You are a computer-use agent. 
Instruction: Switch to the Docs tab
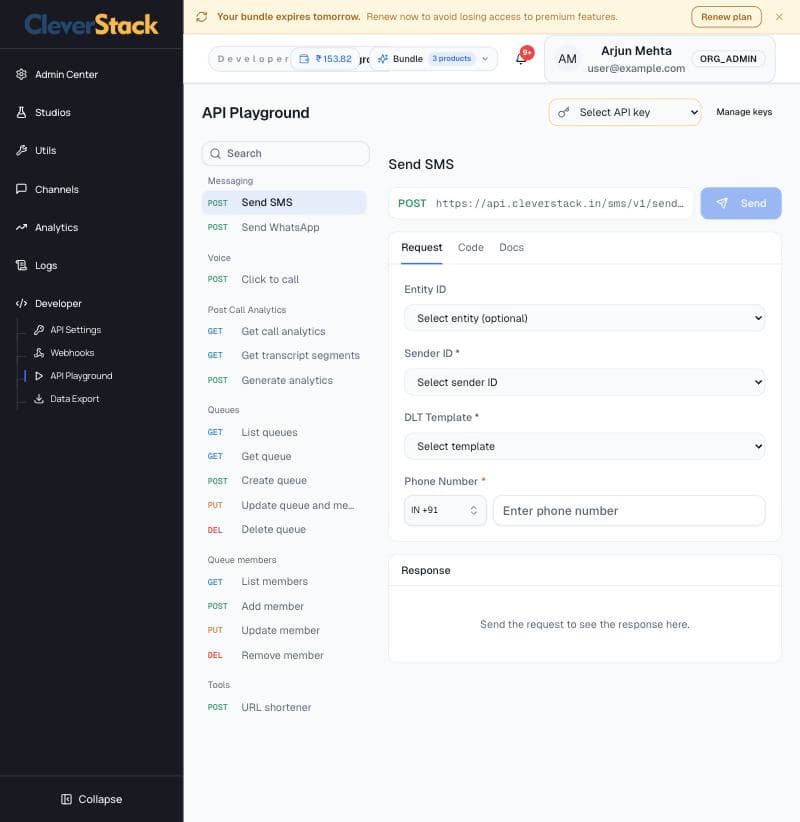[x=511, y=247]
